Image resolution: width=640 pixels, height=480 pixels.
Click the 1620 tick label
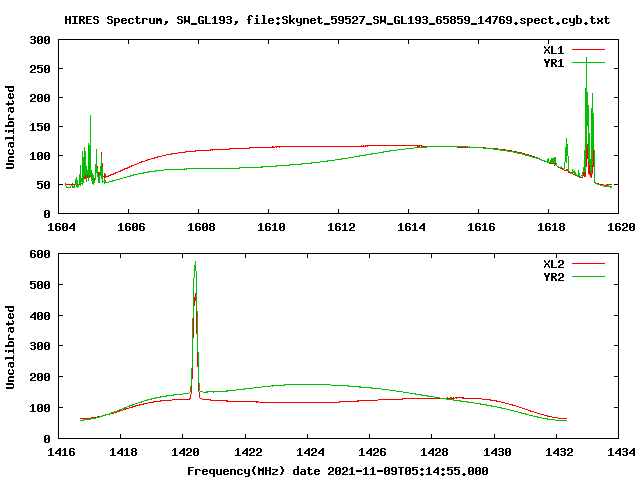coord(621,227)
